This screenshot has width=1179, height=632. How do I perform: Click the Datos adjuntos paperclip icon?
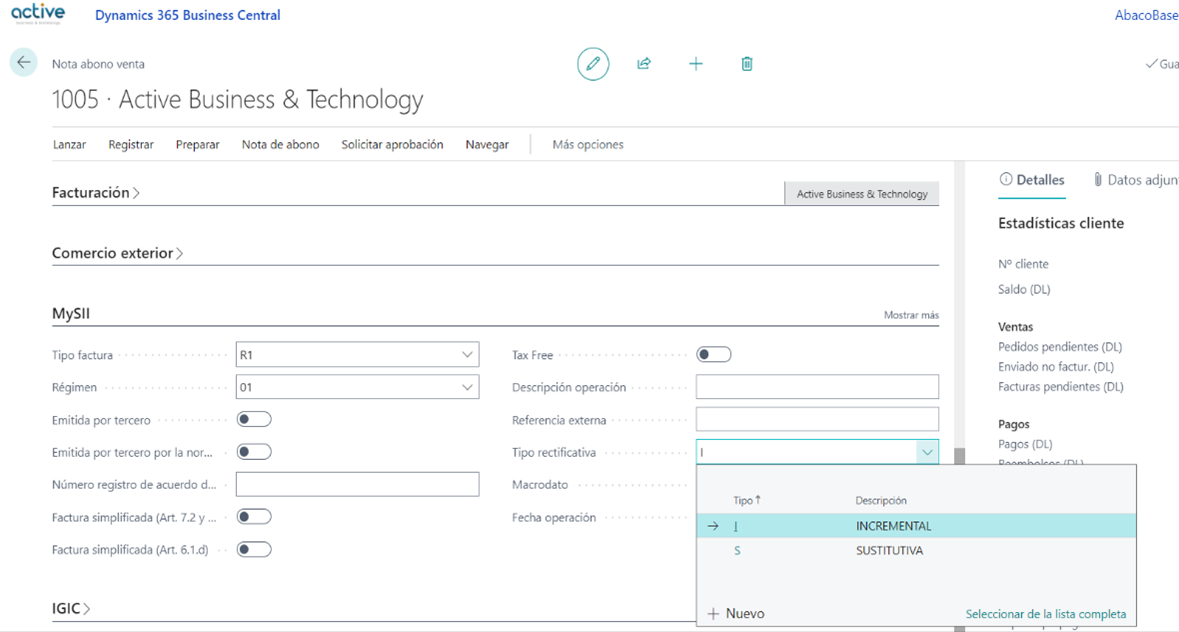click(x=1098, y=180)
